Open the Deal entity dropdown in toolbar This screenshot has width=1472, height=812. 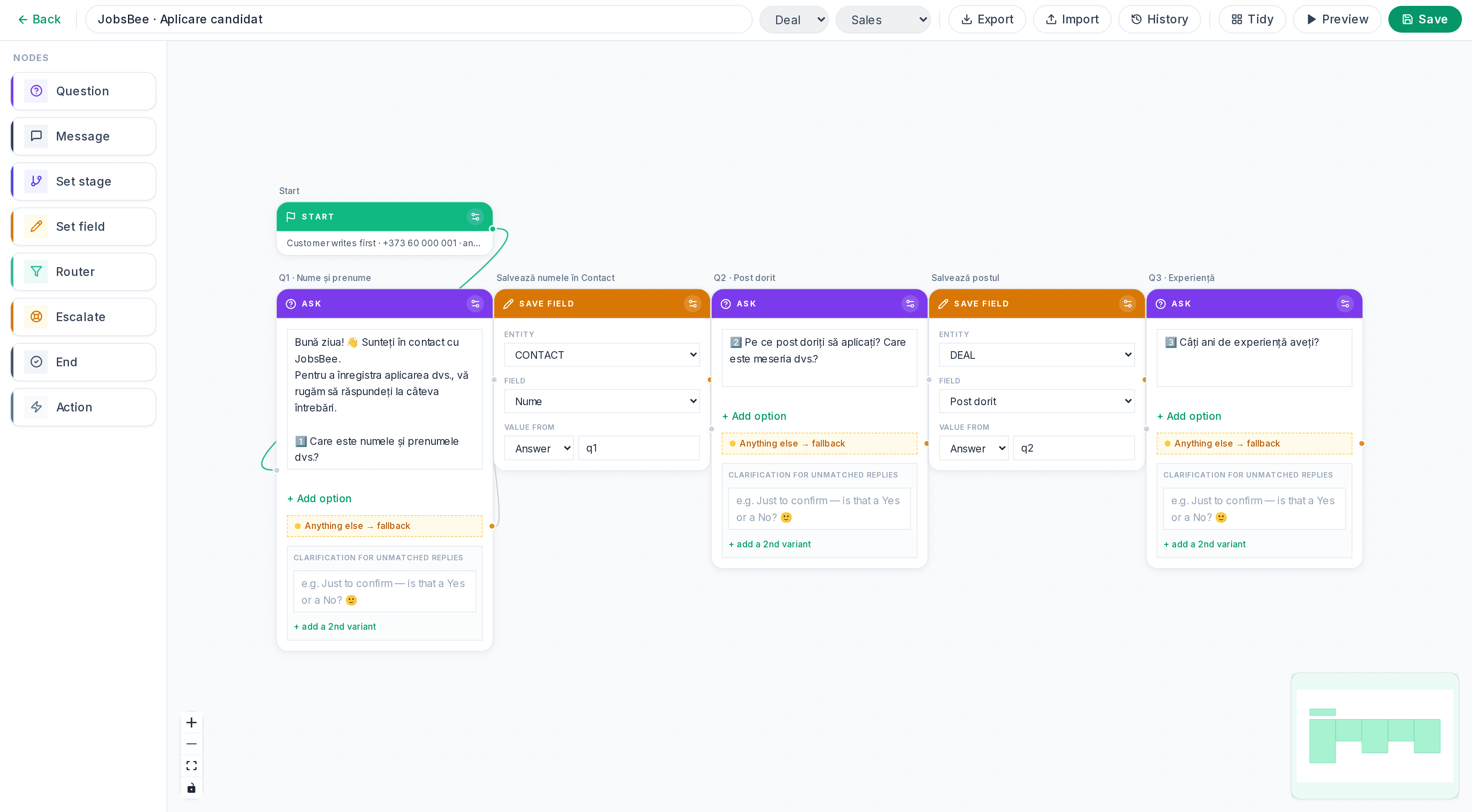point(794,19)
